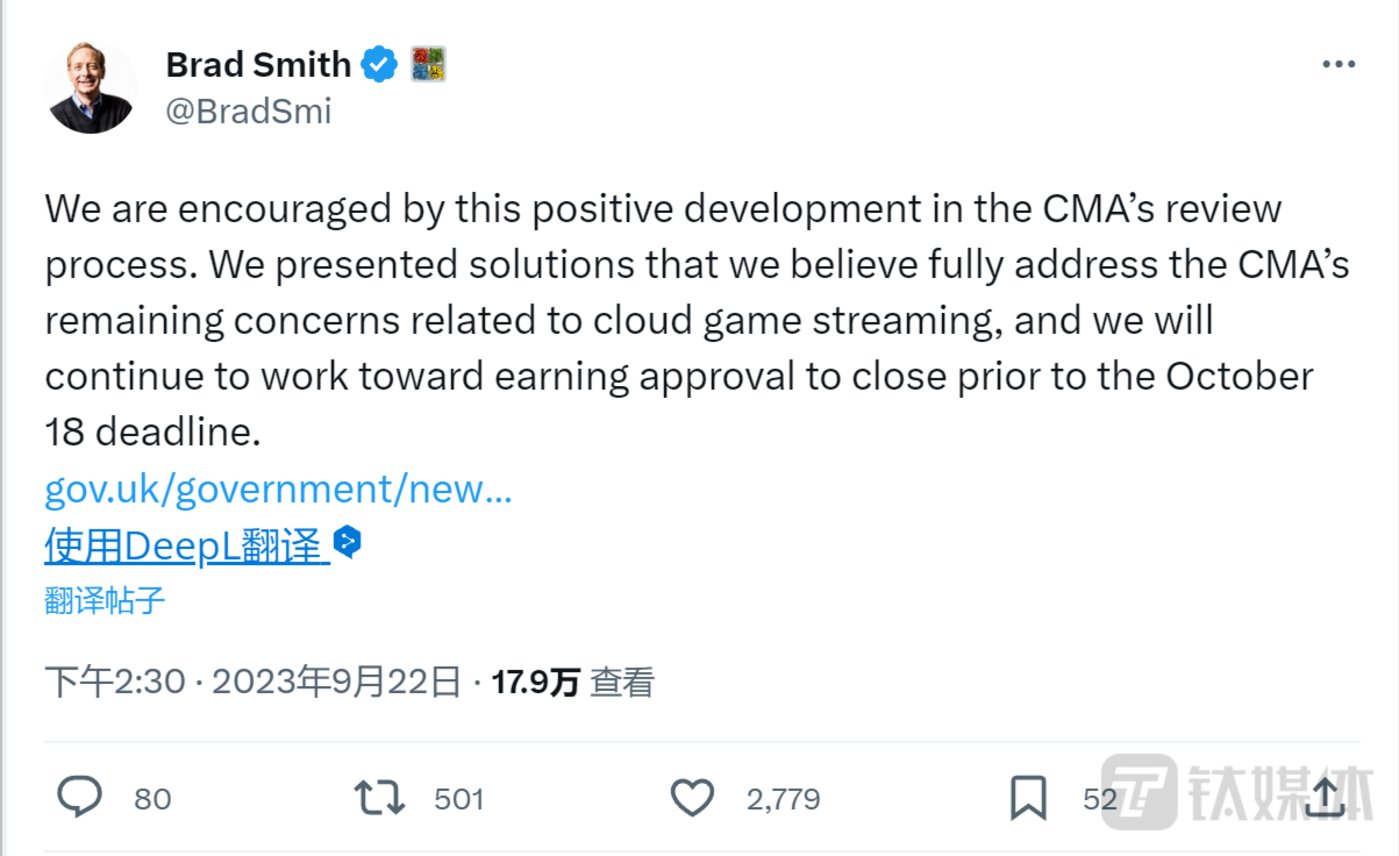The image size is (1399, 856).
Task: Like the post with the heart icon
Action: 691,798
